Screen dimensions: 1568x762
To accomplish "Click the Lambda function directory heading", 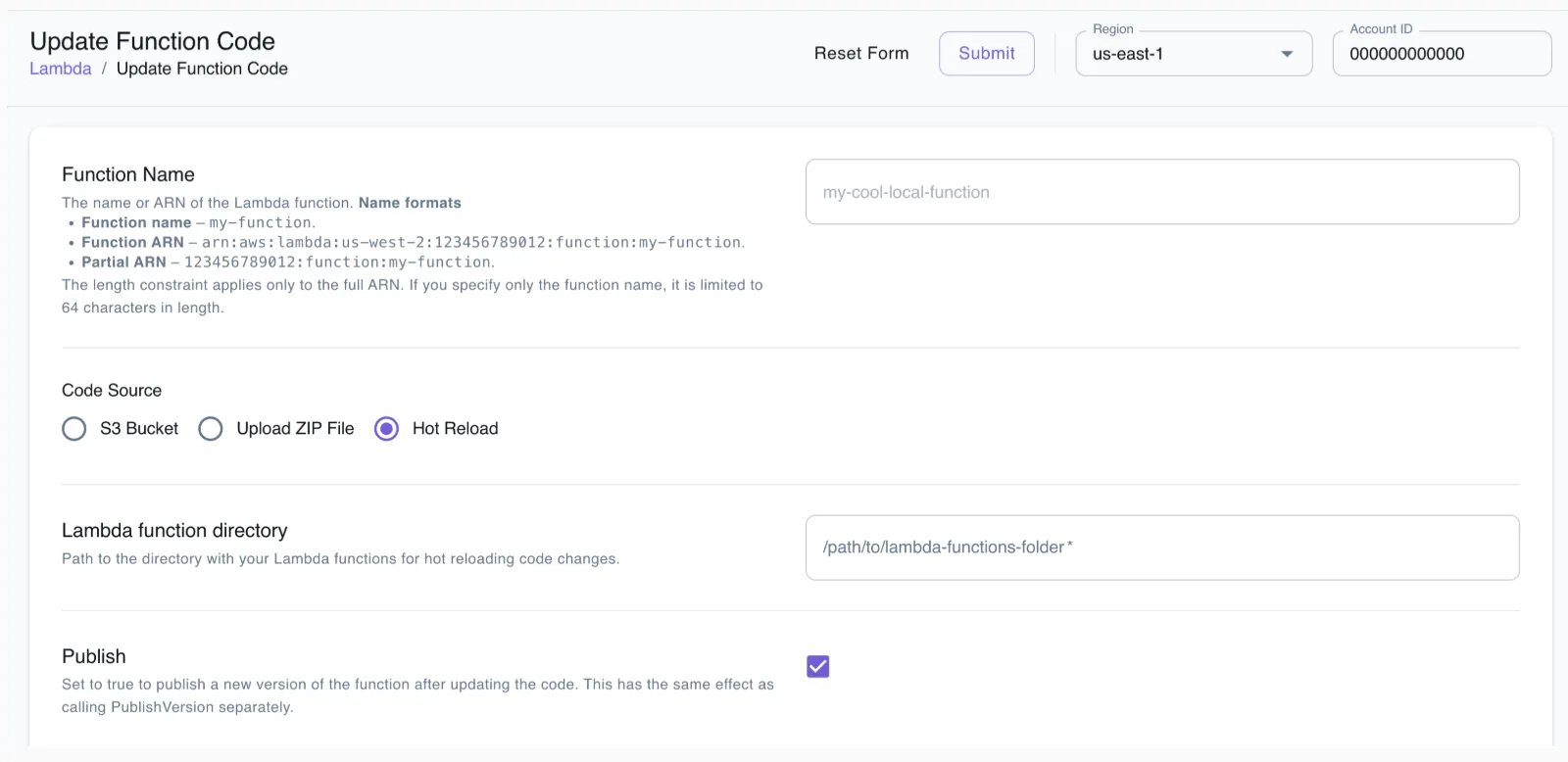I will click(x=174, y=530).
